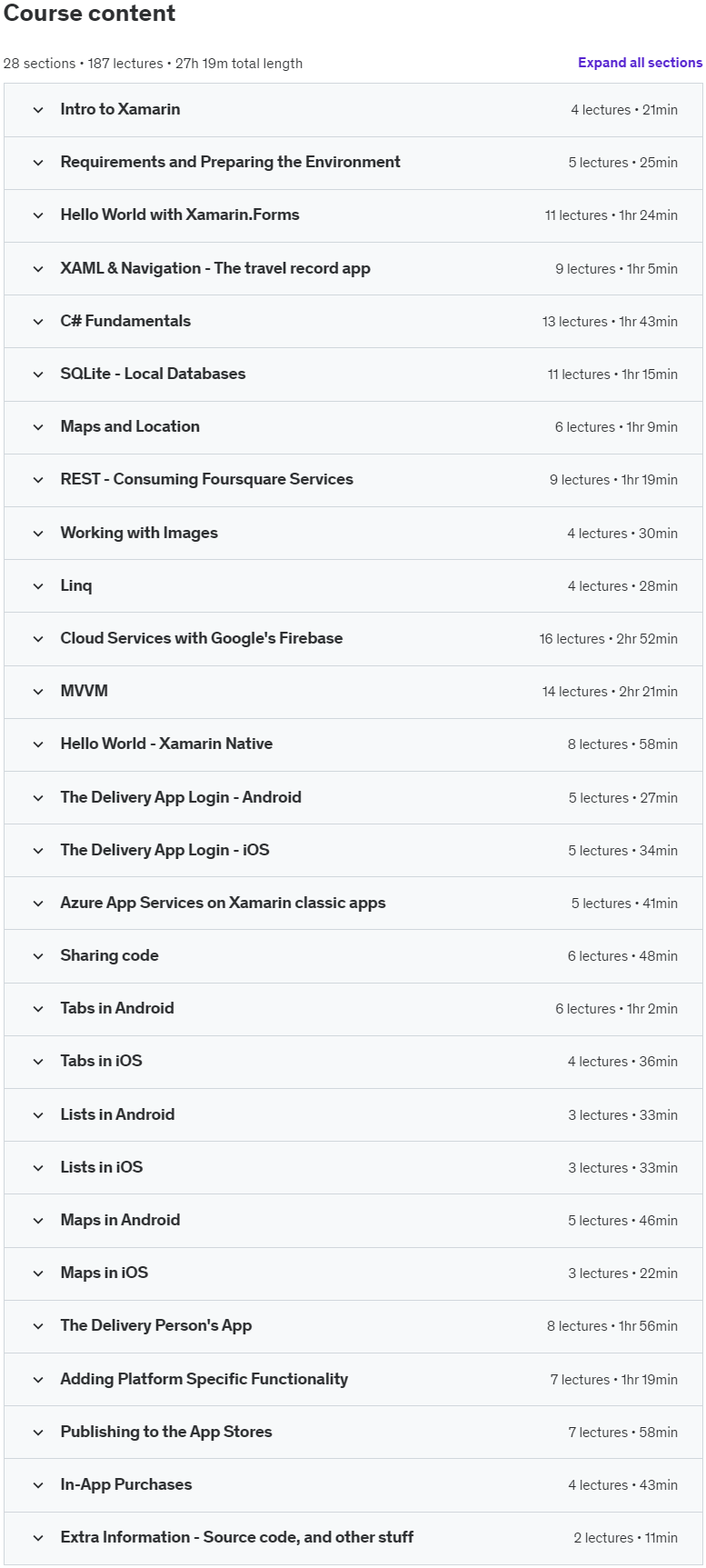
Task: Click the '16 lectures • 2hr 52min' text
Action: pos(608,639)
